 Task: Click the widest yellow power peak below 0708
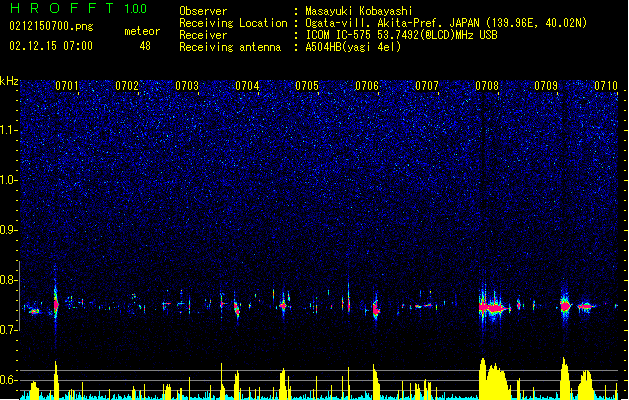coord(495,380)
